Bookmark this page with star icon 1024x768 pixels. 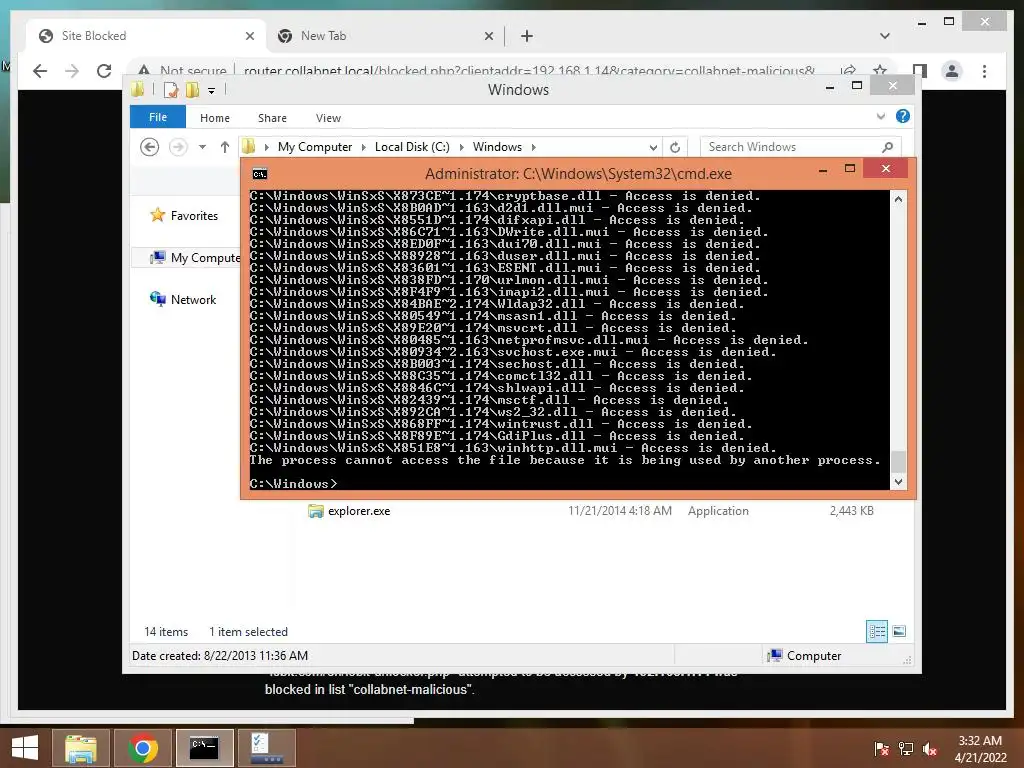tap(880, 70)
